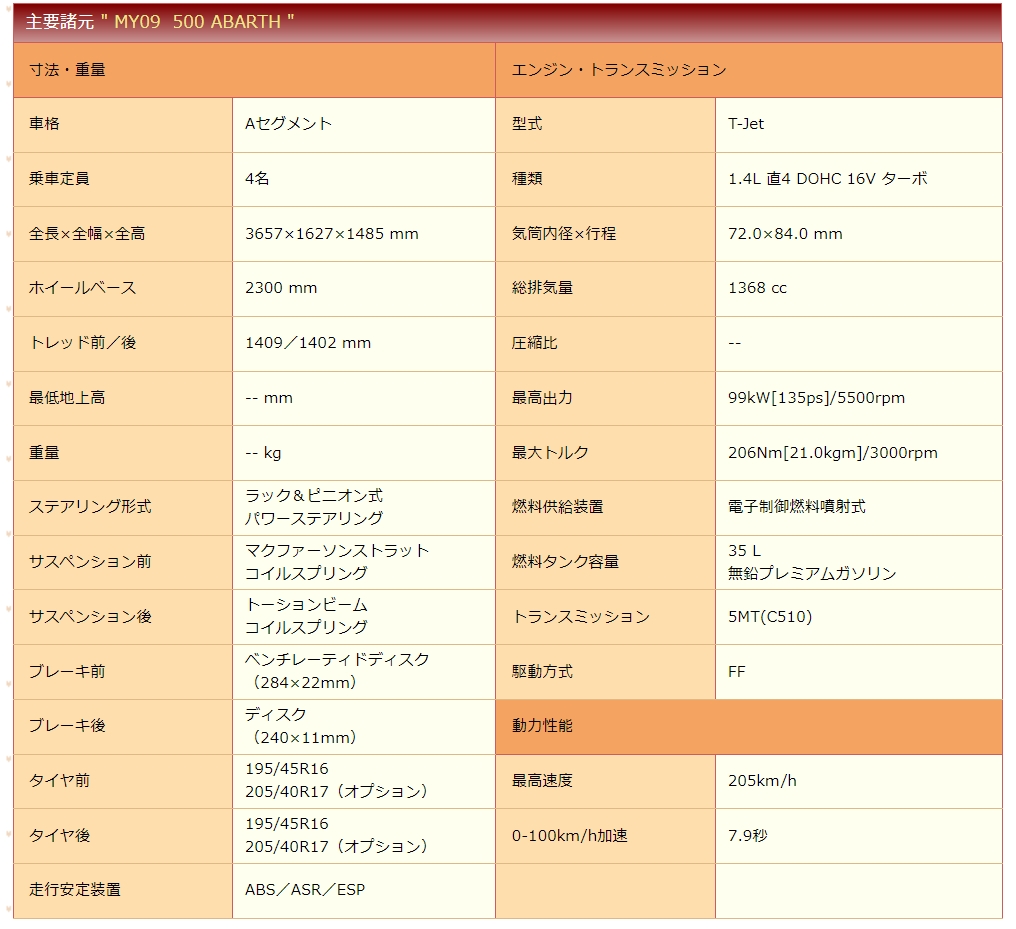The image size is (1016, 929).
Task: Select the 'T-Jet' value
Action: (746, 124)
